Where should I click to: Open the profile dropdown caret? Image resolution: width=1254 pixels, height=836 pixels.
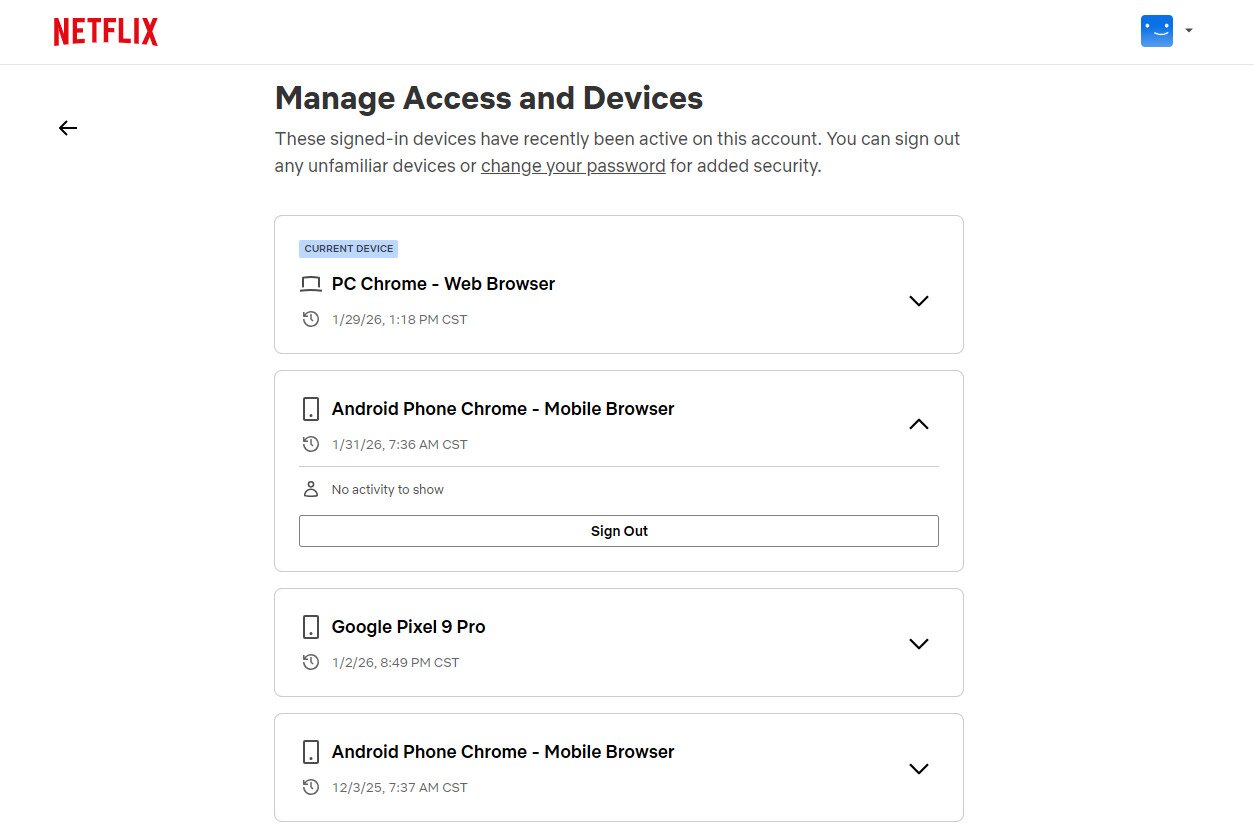tap(1189, 31)
